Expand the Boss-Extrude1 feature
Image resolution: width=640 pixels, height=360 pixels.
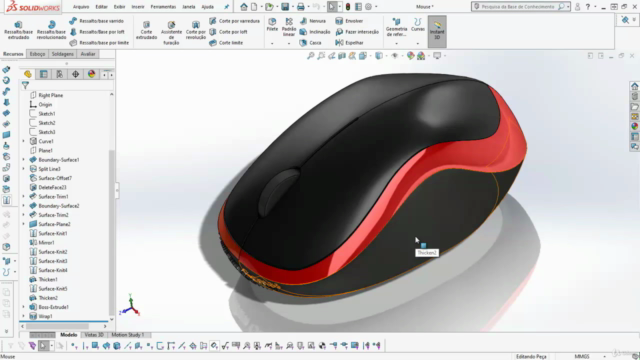coord(23,307)
